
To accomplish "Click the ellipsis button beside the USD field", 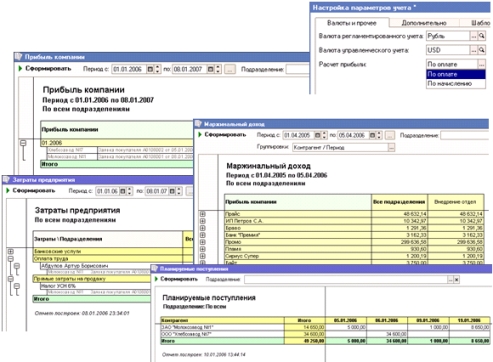I will pos(474,50).
